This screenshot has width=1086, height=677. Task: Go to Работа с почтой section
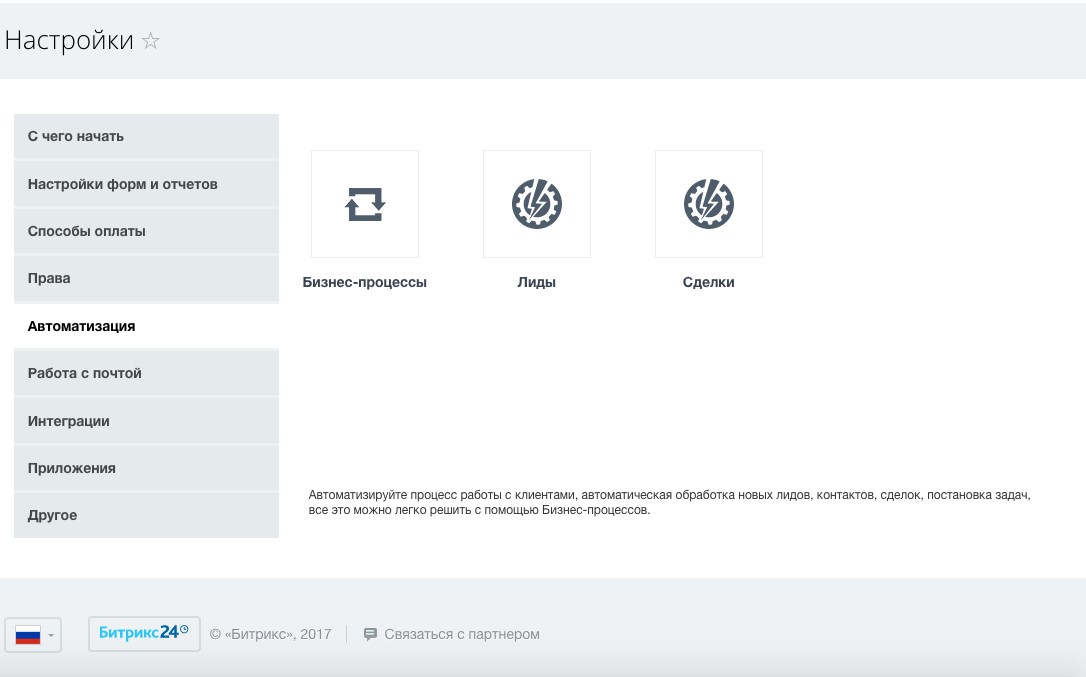(146, 373)
